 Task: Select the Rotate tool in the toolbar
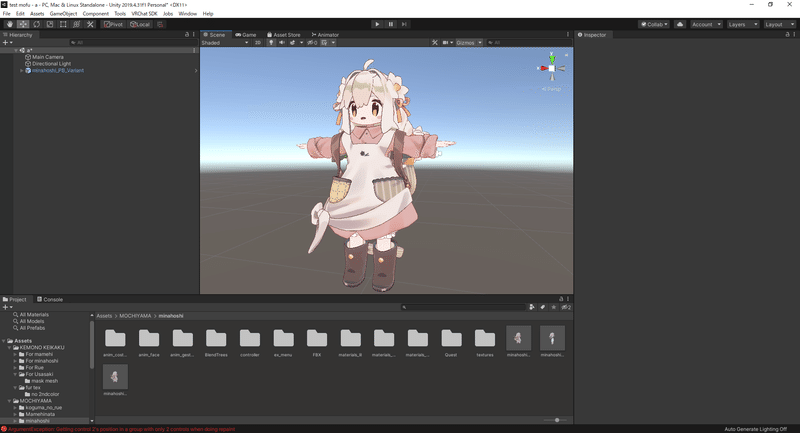[36, 24]
